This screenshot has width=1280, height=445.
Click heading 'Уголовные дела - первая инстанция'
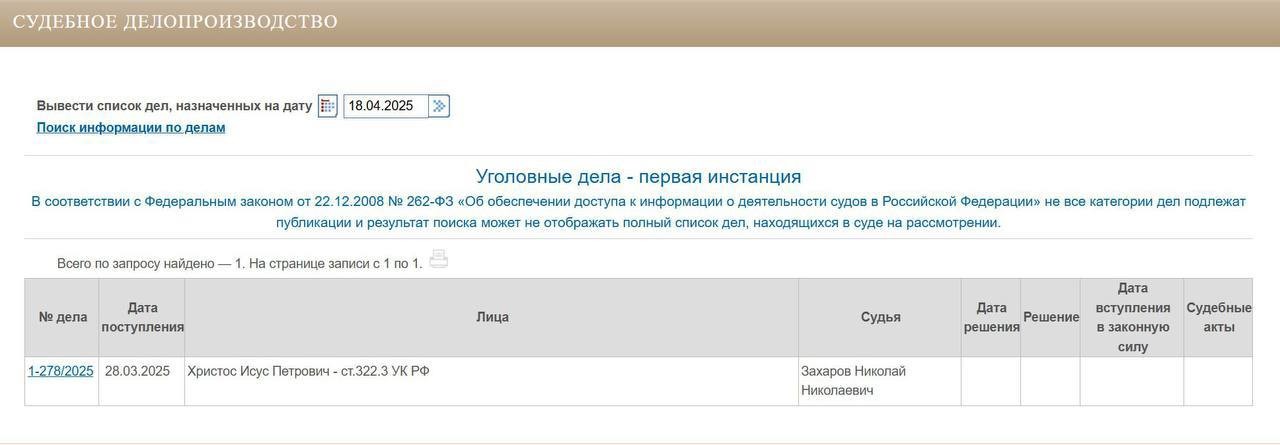pyautogui.click(x=638, y=177)
